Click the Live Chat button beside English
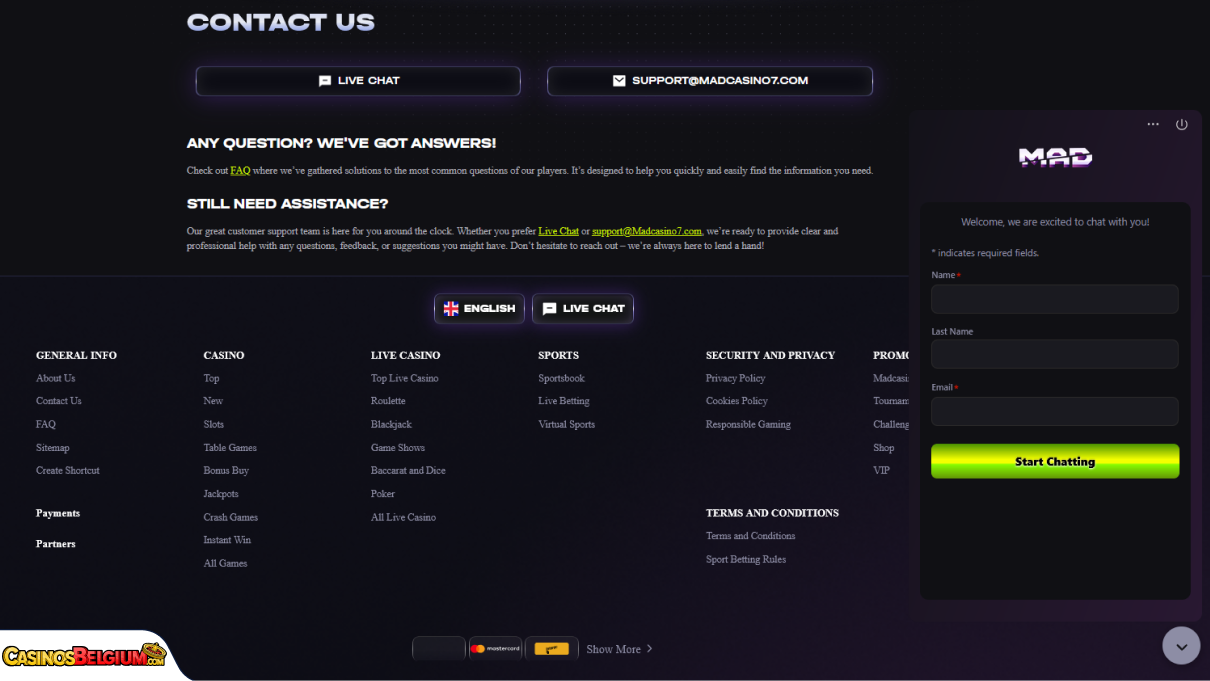The image size is (1210, 681). [x=583, y=308]
